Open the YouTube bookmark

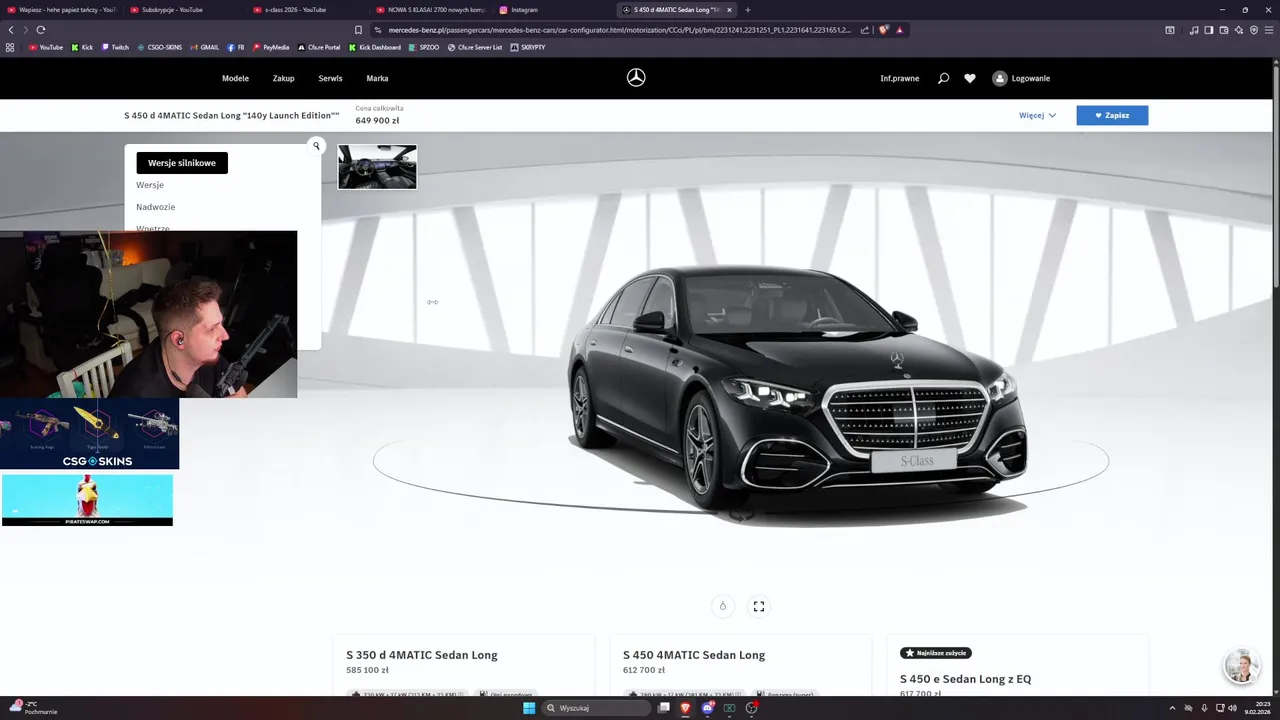(x=46, y=47)
